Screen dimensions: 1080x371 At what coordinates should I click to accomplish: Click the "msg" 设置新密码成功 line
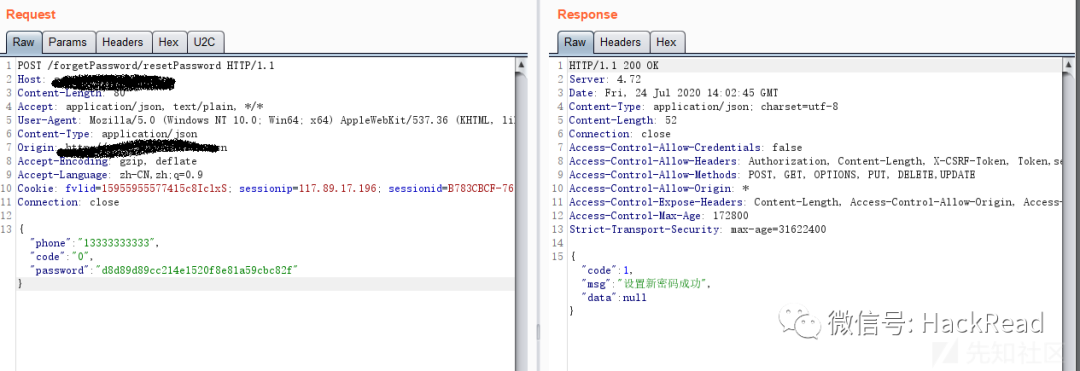point(645,284)
